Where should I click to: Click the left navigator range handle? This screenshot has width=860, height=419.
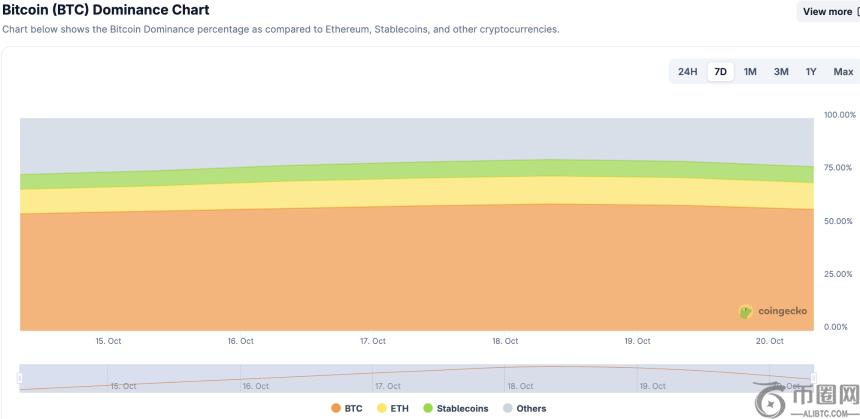click(19, 378)
